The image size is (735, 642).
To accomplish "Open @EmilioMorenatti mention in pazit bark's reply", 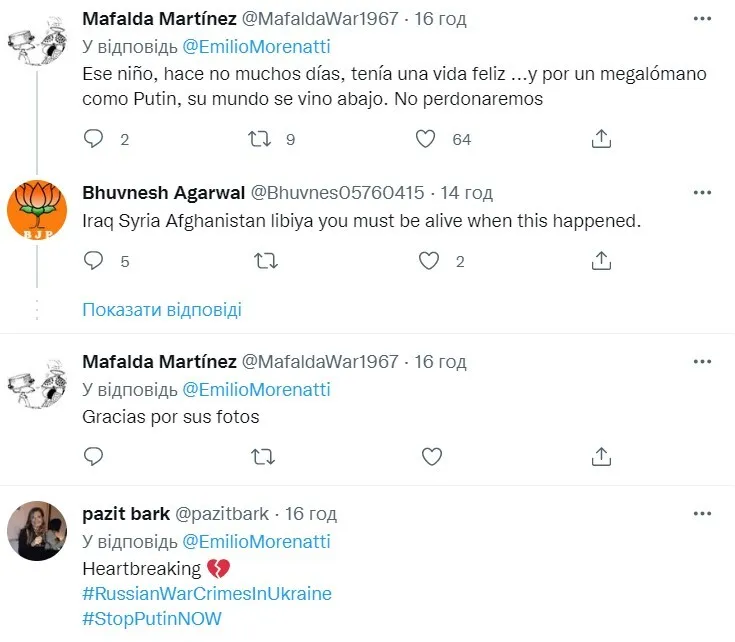I will click(256, 542).
